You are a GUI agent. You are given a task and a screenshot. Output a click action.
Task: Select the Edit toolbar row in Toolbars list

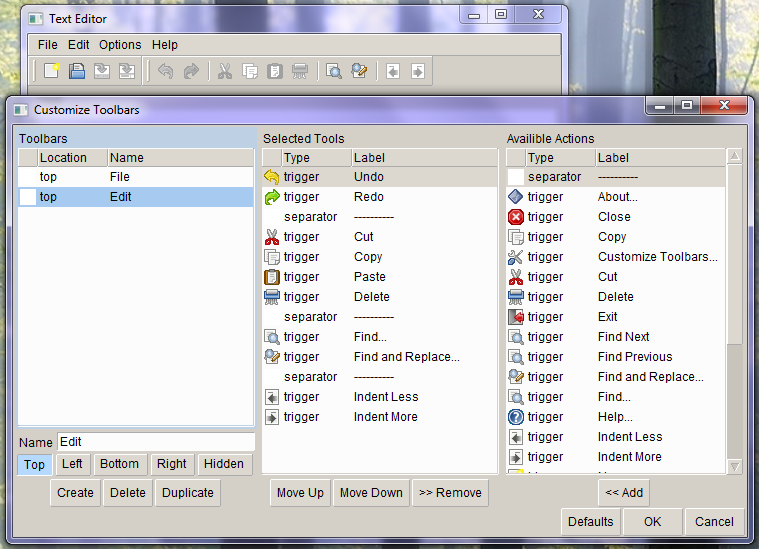coord(136,197)
